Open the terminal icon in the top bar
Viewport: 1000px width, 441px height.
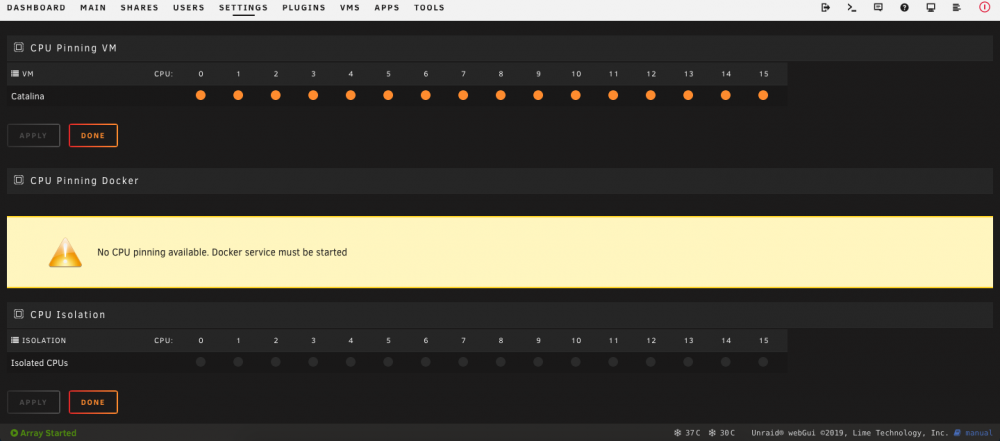point(851,8)
